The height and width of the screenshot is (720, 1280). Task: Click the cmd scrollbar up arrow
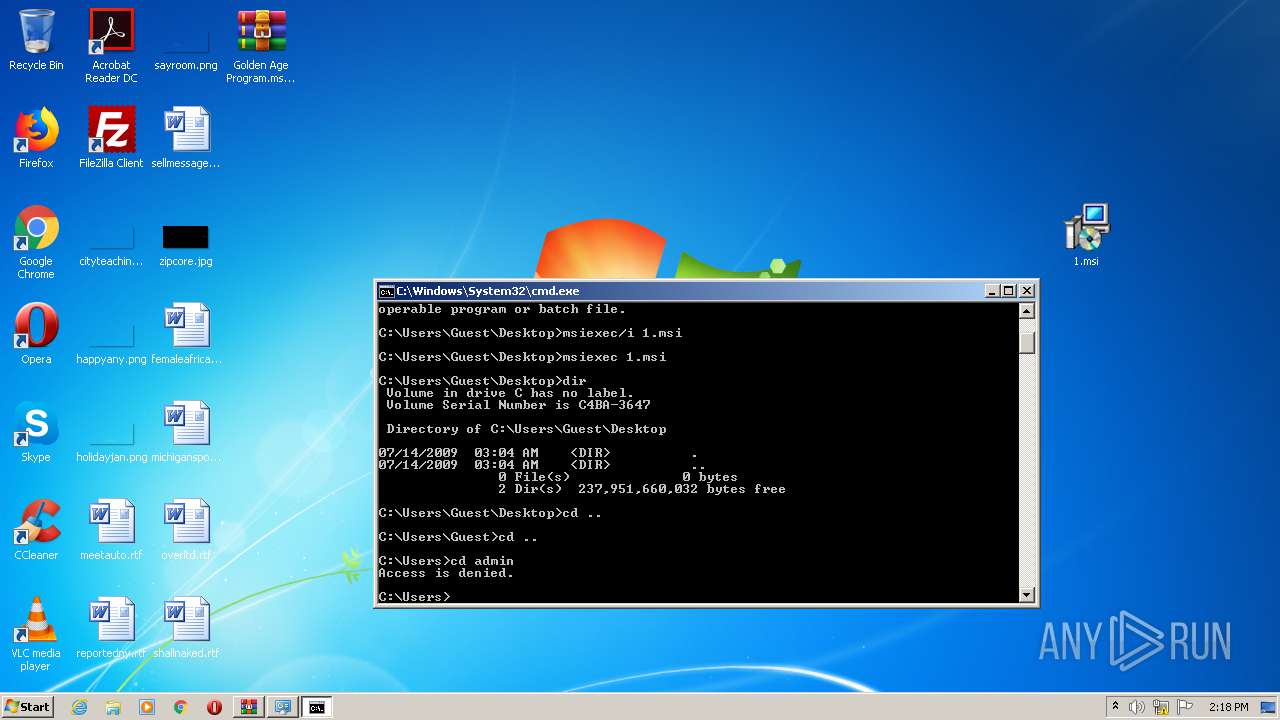click(x=1026, y=311)
